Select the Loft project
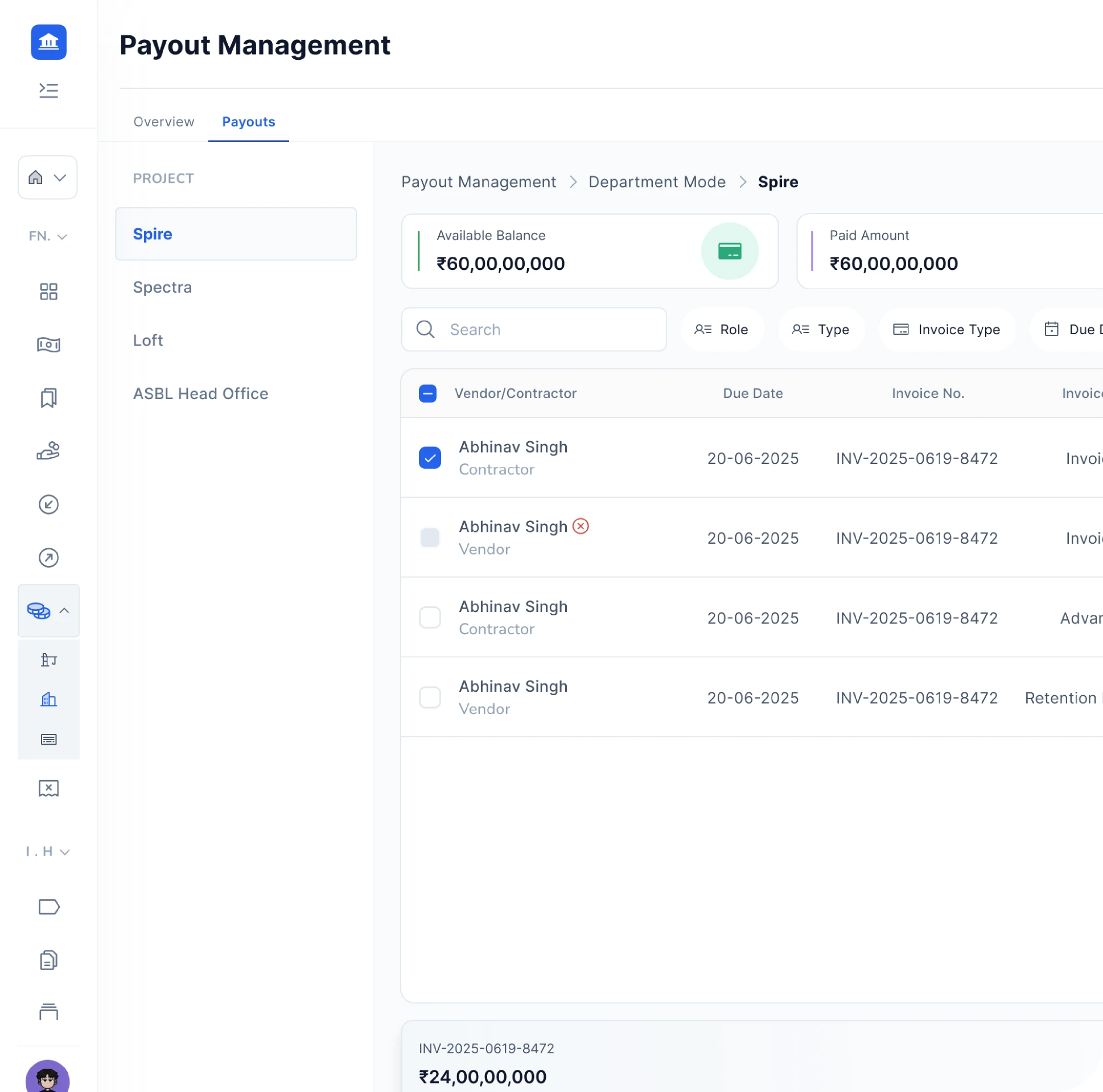Image resolution: width=1103 pixels, height=1092 pixels. [148, 340]
